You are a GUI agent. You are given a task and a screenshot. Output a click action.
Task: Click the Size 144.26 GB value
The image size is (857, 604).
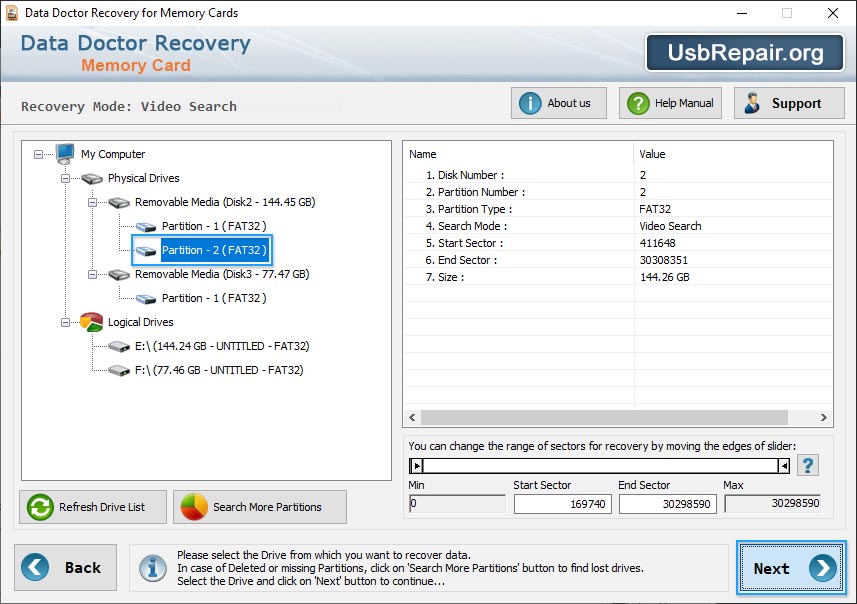click(x=665, y=277)
